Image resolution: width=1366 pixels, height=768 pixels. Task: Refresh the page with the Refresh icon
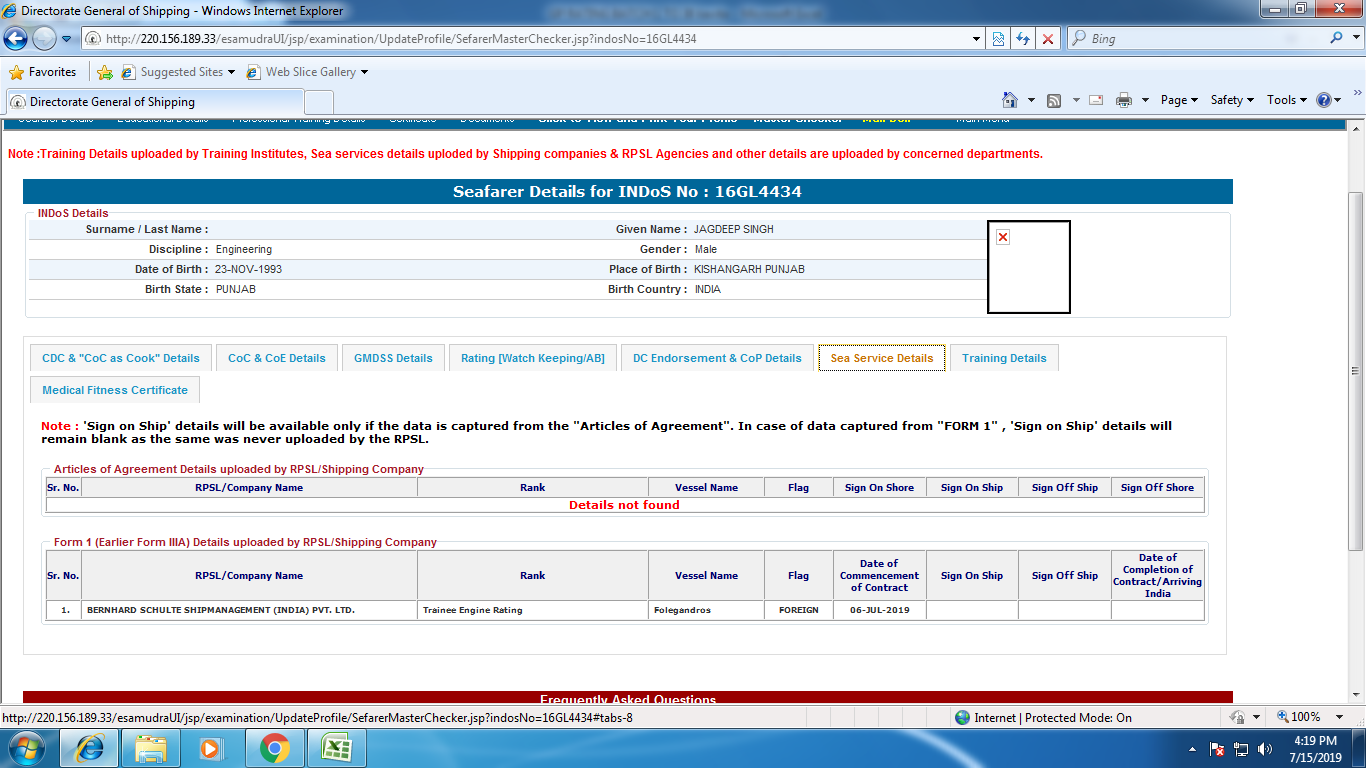[1023, 39]
